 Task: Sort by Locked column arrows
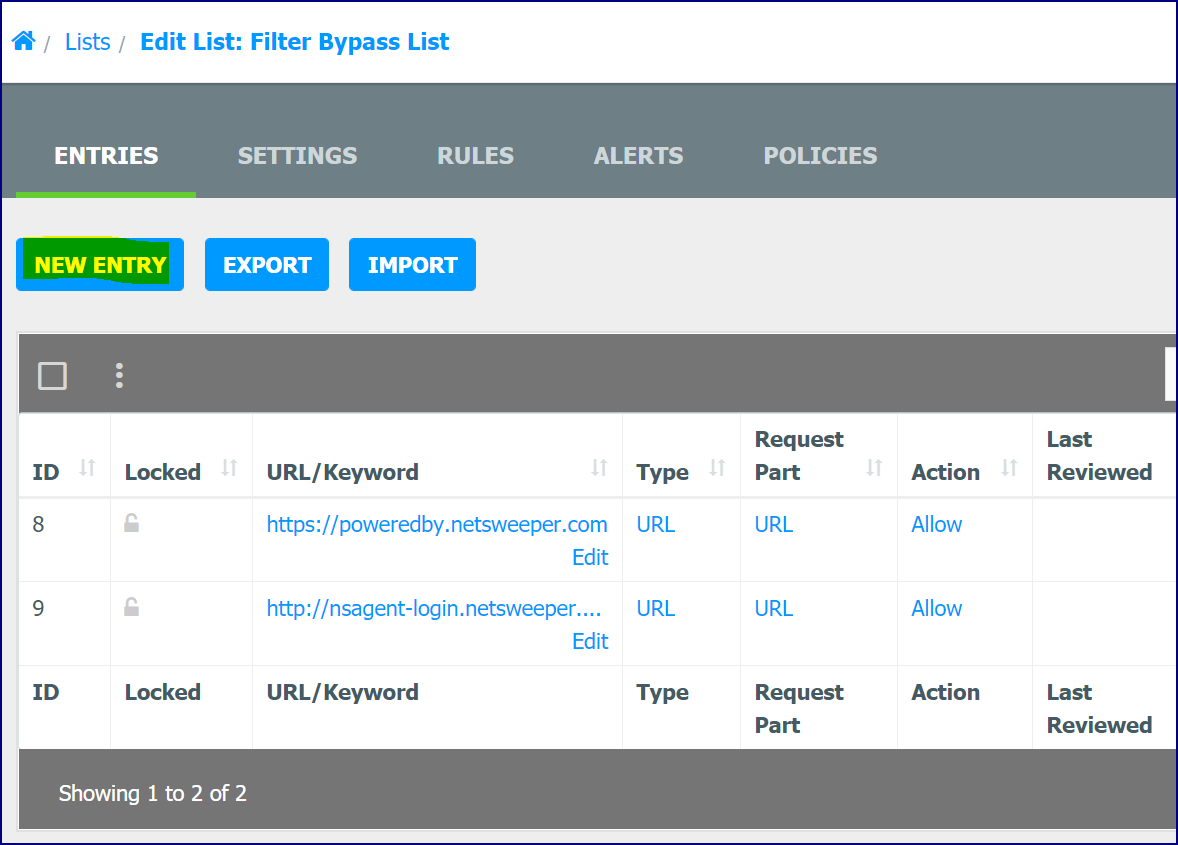[229, 468]
